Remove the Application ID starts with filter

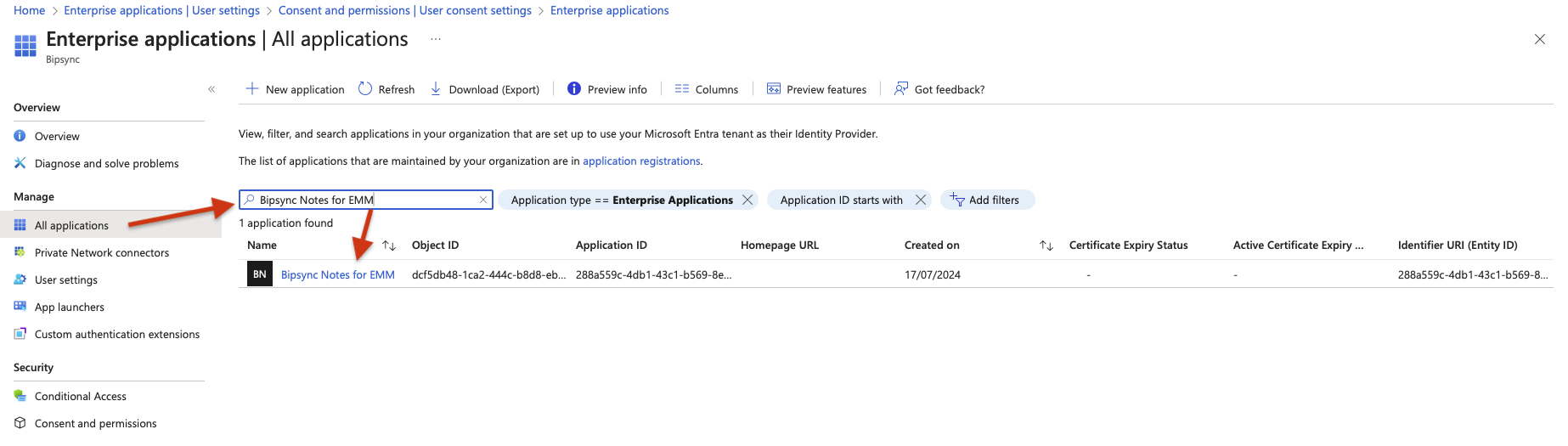pyautogui.click(x=921, y=200)
